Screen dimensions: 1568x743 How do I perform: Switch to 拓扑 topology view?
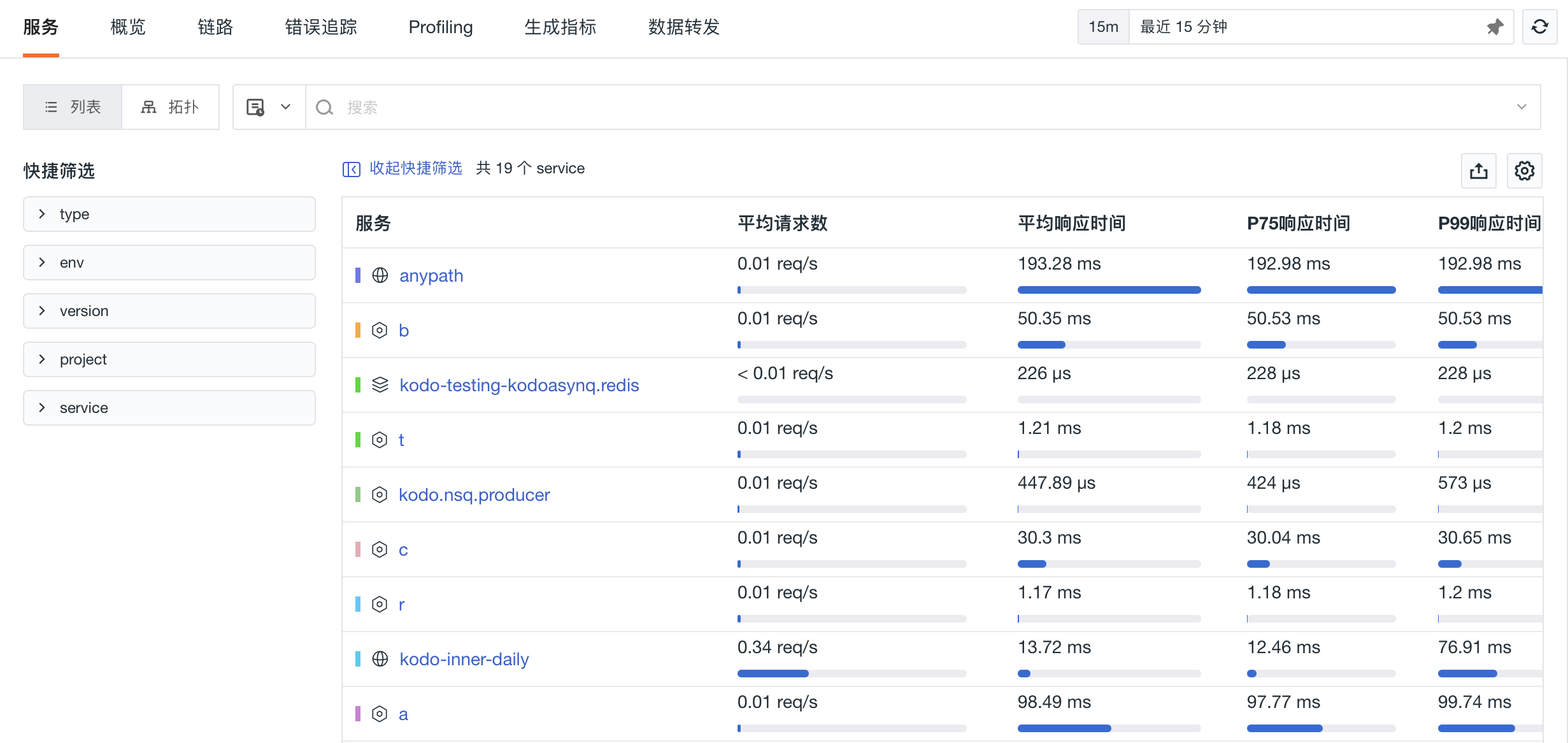click(170, 107)
